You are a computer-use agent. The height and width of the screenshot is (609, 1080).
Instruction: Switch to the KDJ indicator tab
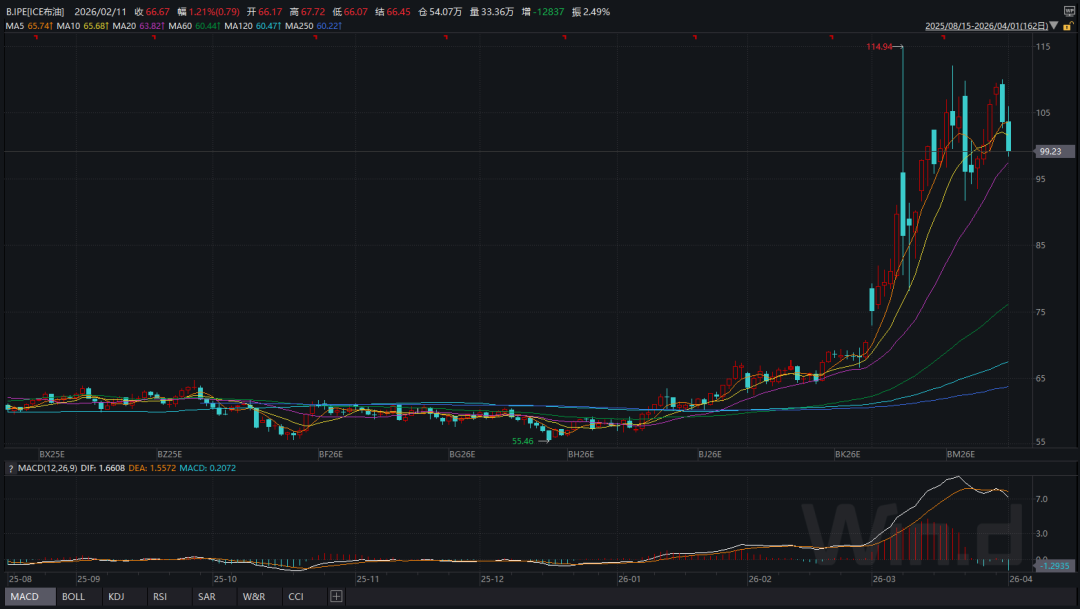[118, 597]
